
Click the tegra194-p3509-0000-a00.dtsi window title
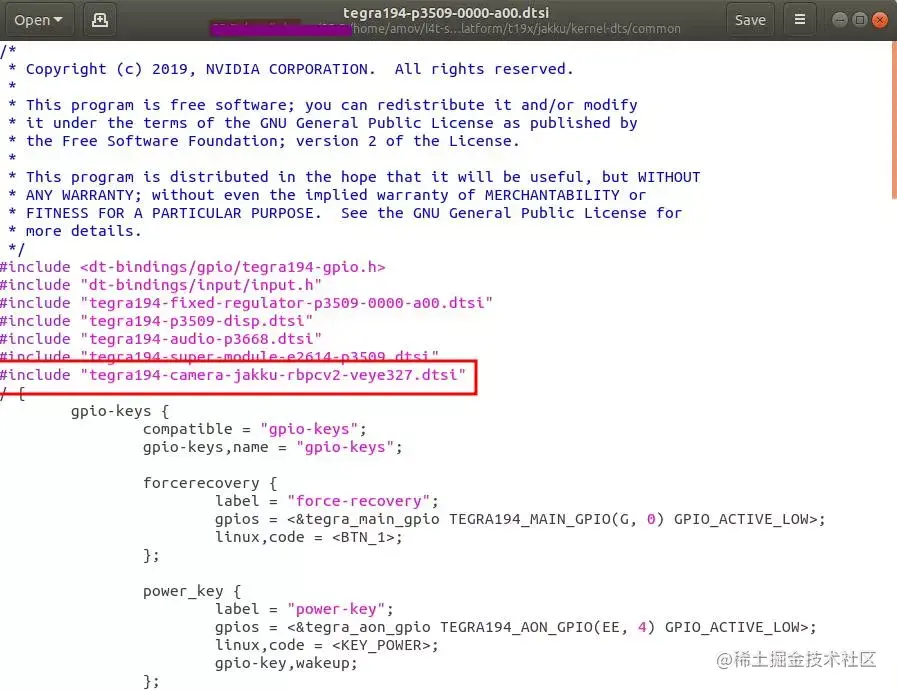[446, 13]
